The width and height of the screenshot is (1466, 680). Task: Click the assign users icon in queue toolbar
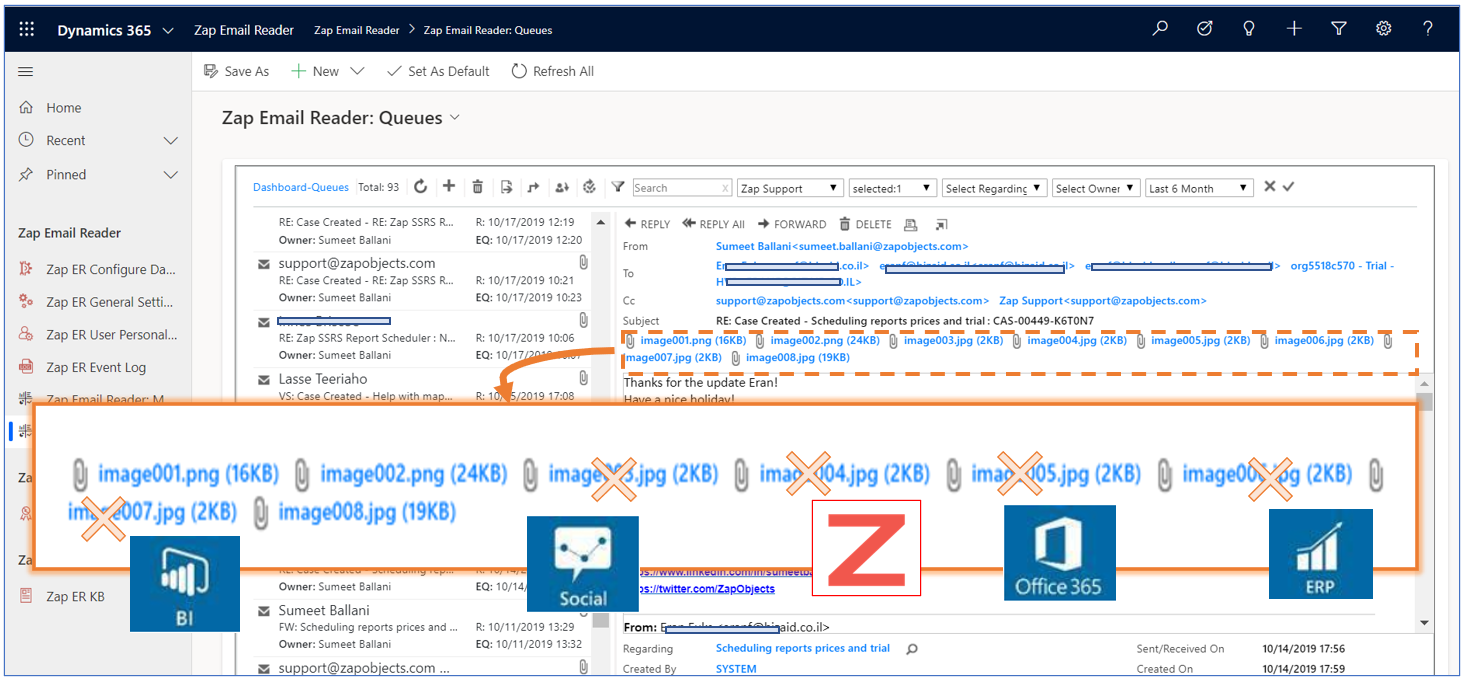pyautogui.click(x=561, y=187)
